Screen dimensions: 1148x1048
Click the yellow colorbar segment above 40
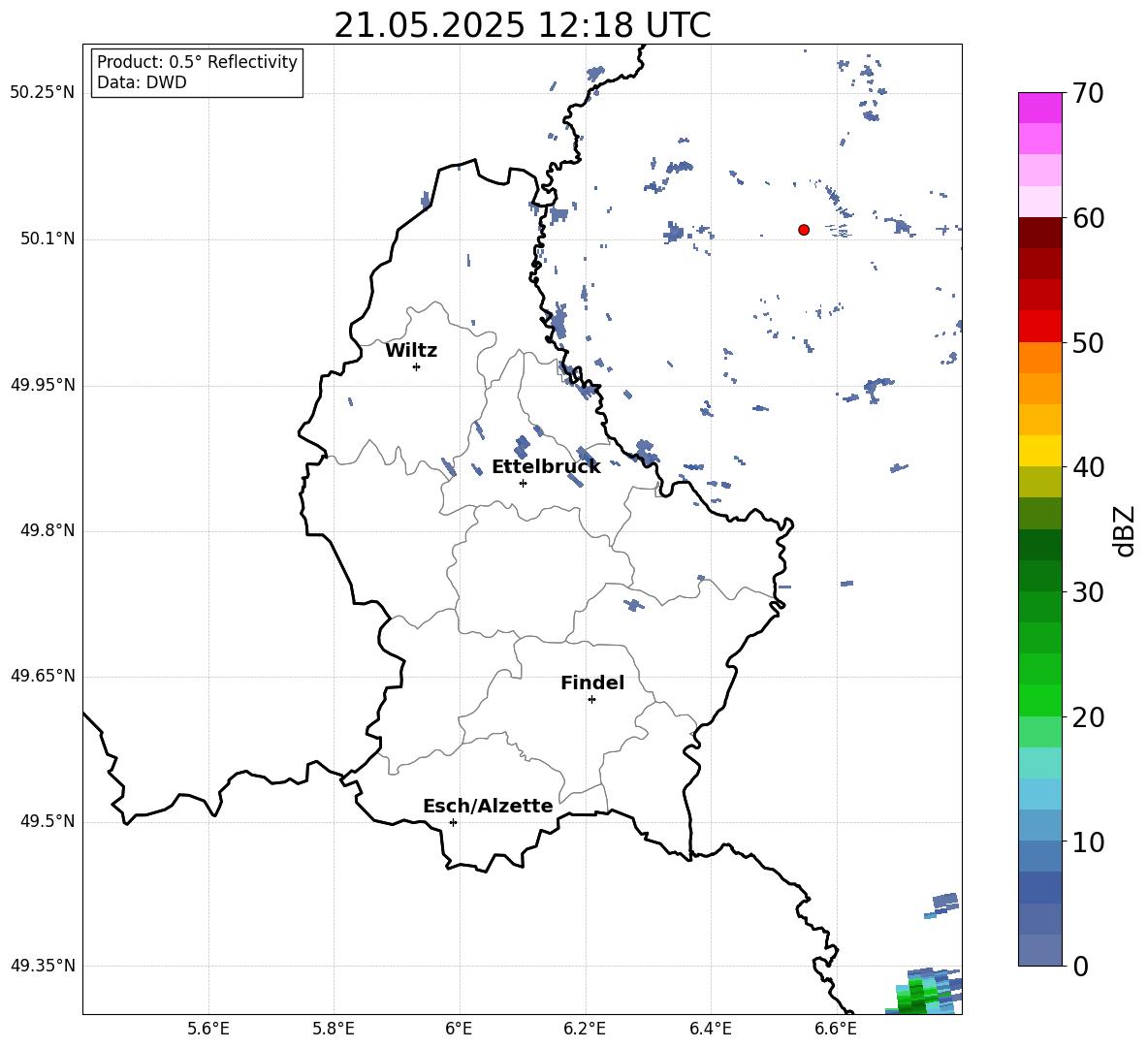(1040, 450)
